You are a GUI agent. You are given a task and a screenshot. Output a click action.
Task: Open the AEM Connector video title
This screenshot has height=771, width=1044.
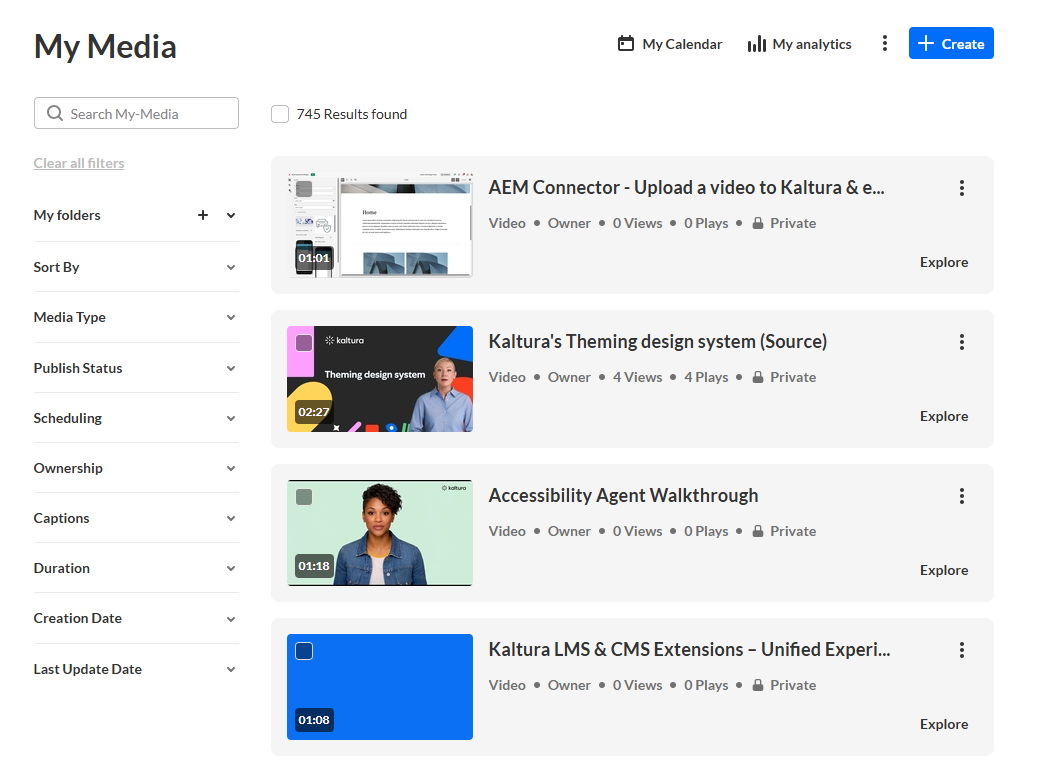click(686, 188)
